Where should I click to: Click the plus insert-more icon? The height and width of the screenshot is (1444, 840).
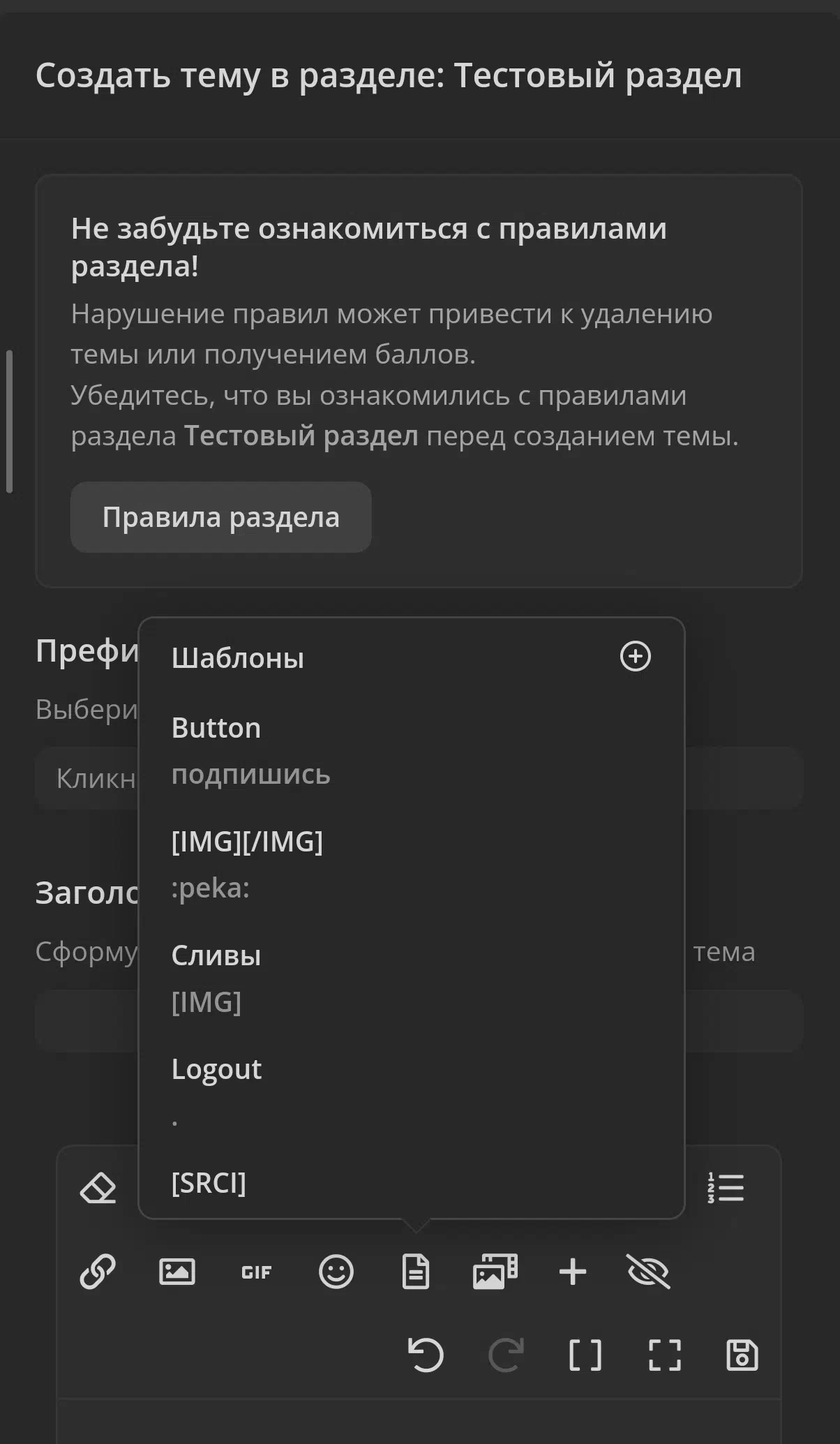pyautogui.click(x=573, y=1272)
